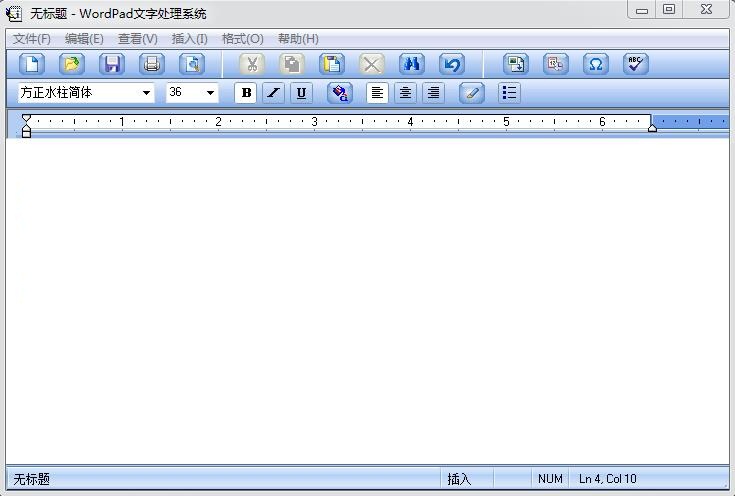
Task: Minimize the WordPad window
Action: point(642,9)
